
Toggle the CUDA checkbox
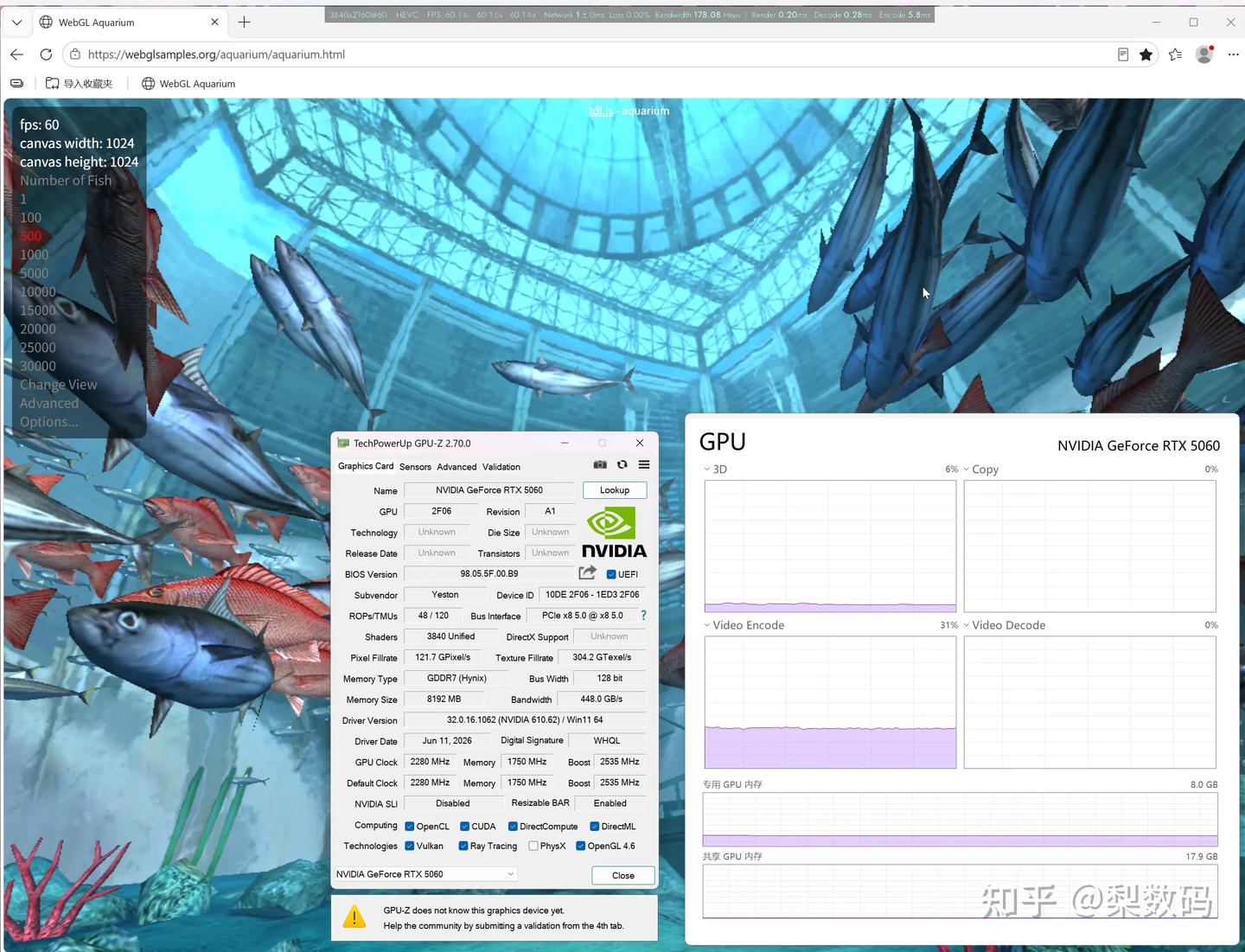pyautogui.click(x=464, y=827)
